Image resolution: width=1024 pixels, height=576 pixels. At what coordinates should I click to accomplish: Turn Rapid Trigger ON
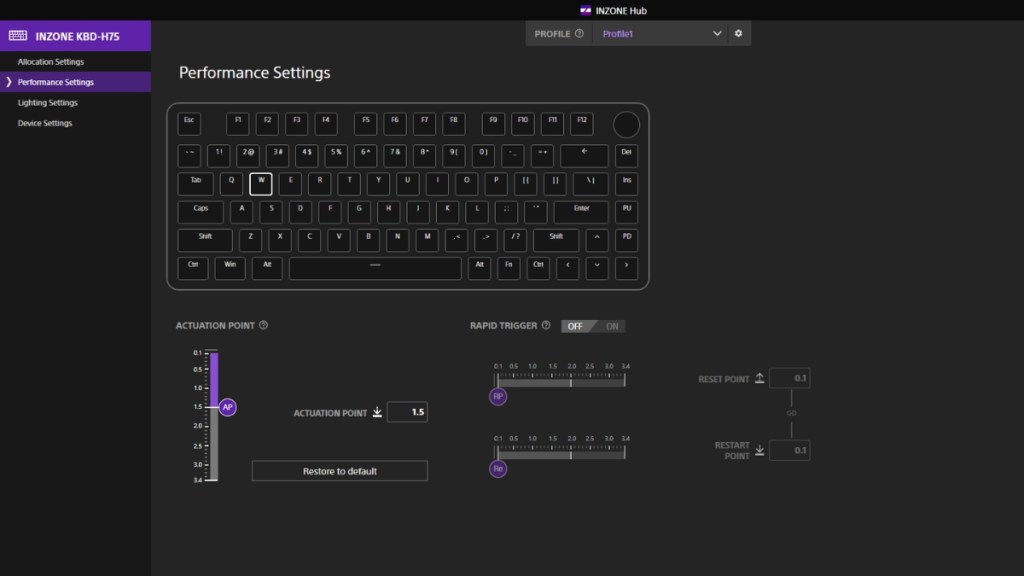coord(612,326)
